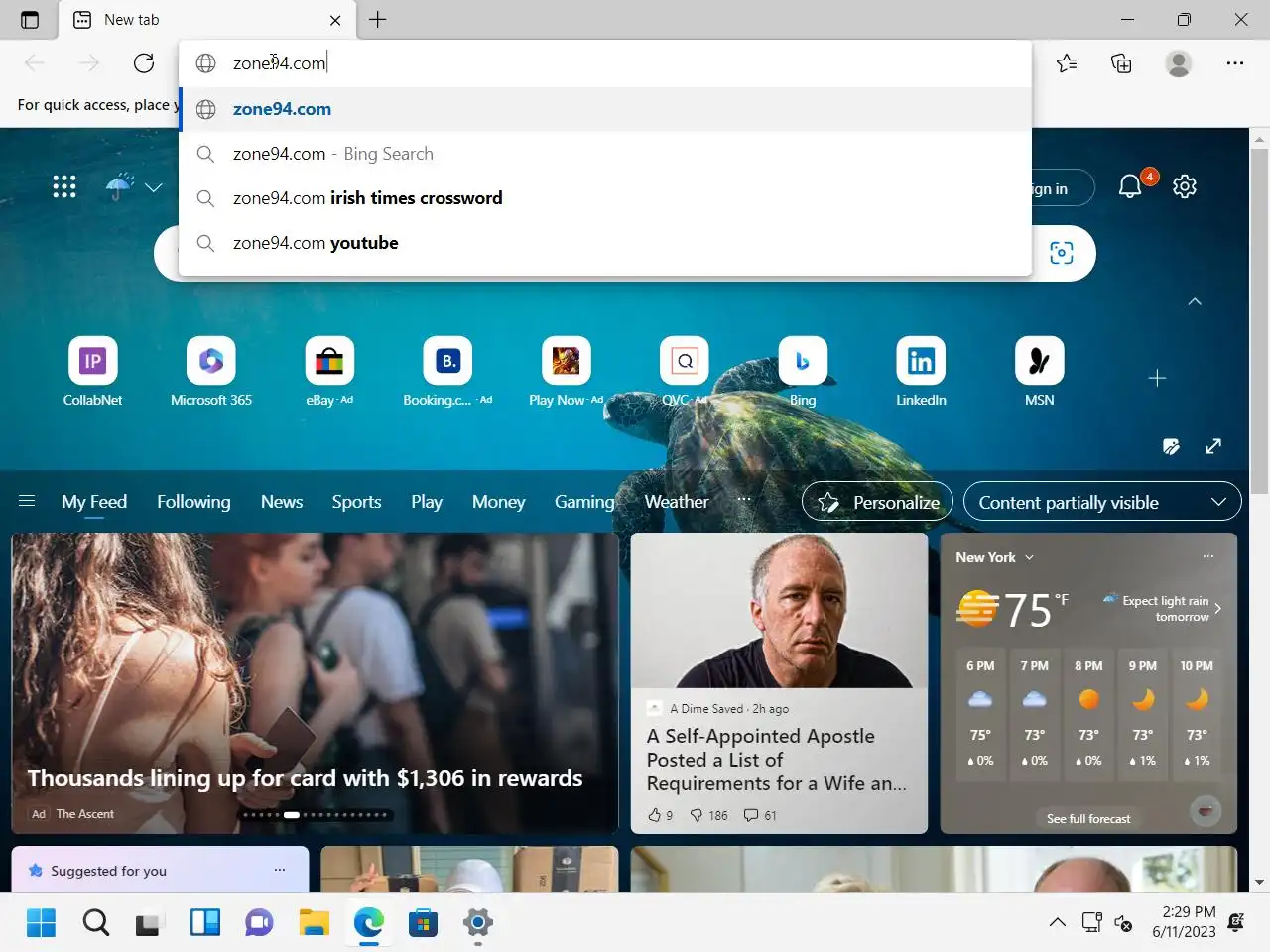Viewport: 1270px width, 952px height.
Task: Expand the light rain tomorrow forecast
Action: tap(1163, 608)
